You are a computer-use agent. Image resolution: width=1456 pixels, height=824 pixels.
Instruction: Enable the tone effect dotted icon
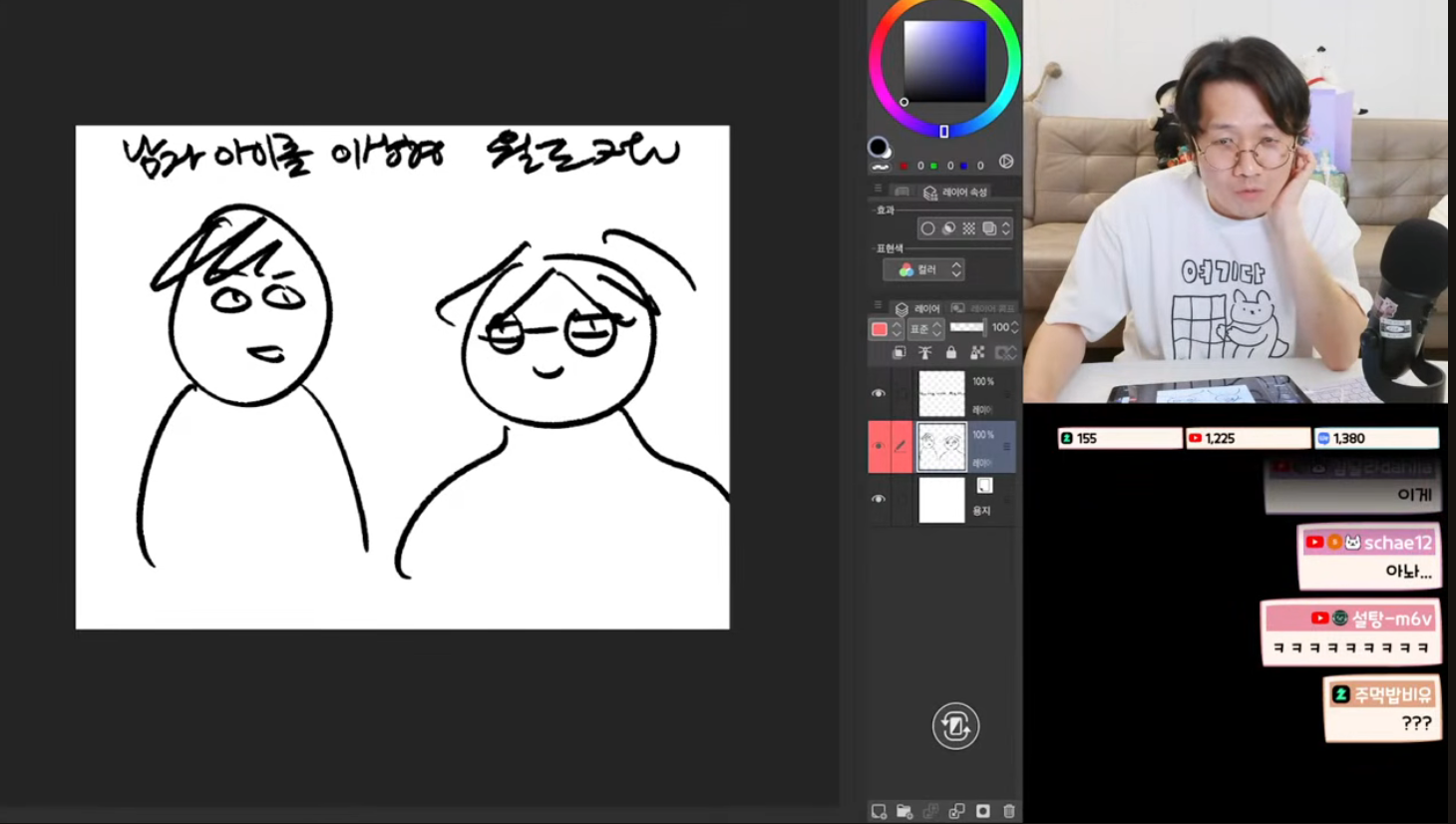[968, 228]
